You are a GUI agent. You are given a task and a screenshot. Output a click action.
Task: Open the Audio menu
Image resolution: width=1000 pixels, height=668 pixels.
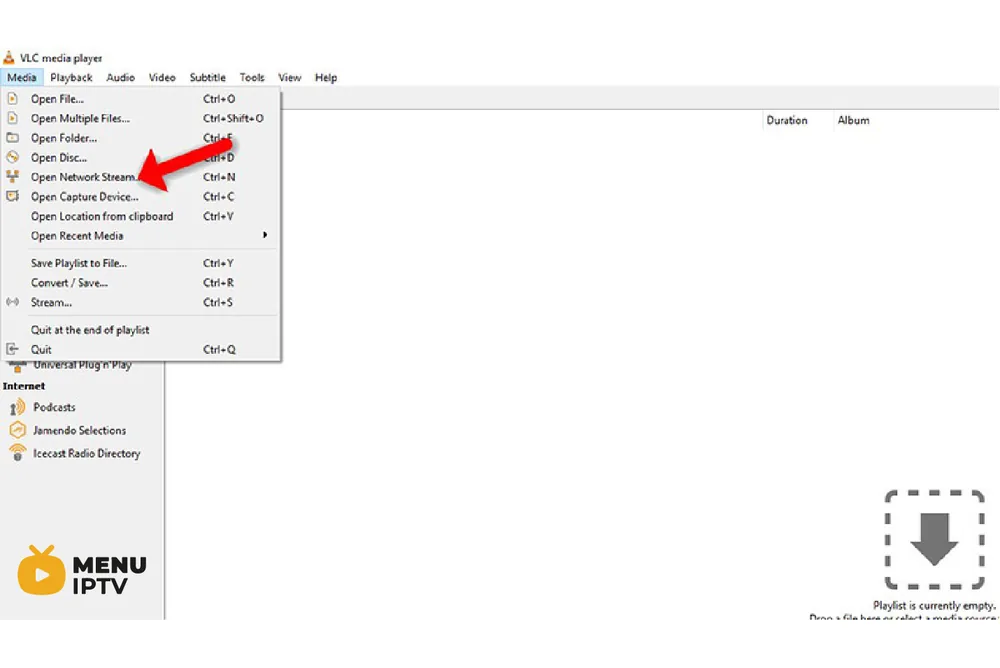pos(121,77)
